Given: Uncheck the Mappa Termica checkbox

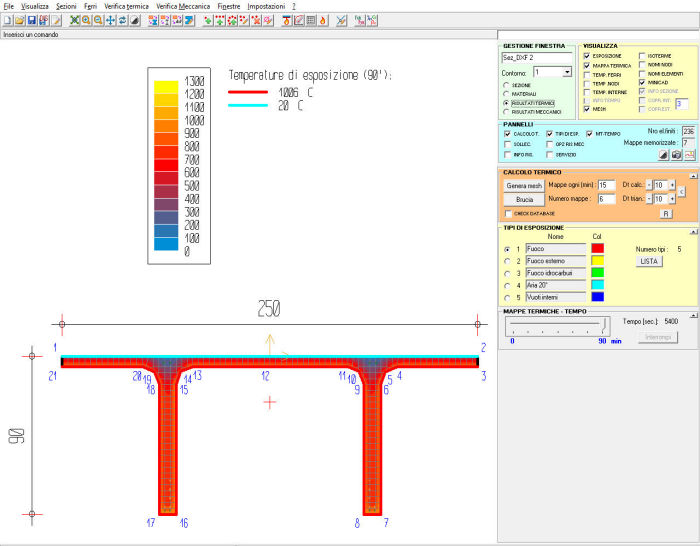Looking at the screenshot, I should [587, 65].
